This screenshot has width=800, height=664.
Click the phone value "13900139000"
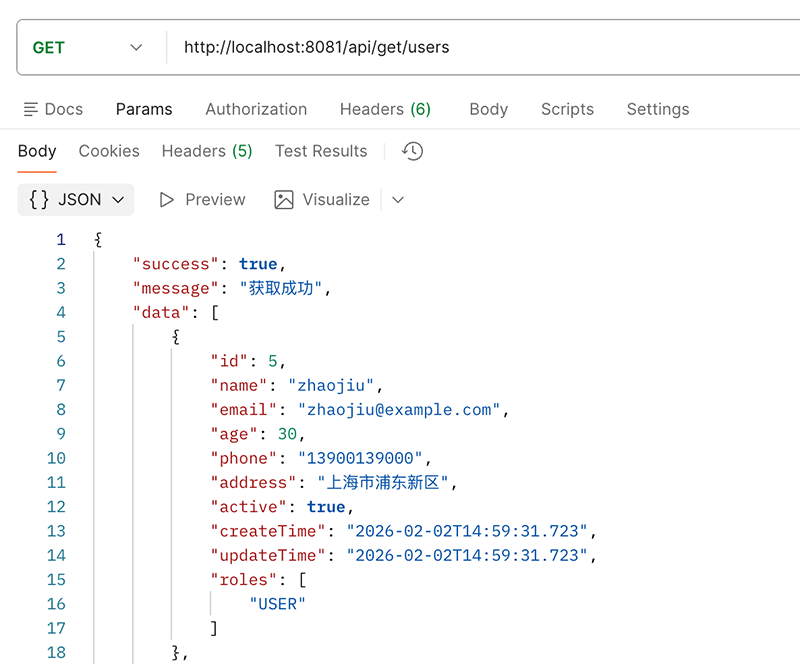click(x=360, y=458)
